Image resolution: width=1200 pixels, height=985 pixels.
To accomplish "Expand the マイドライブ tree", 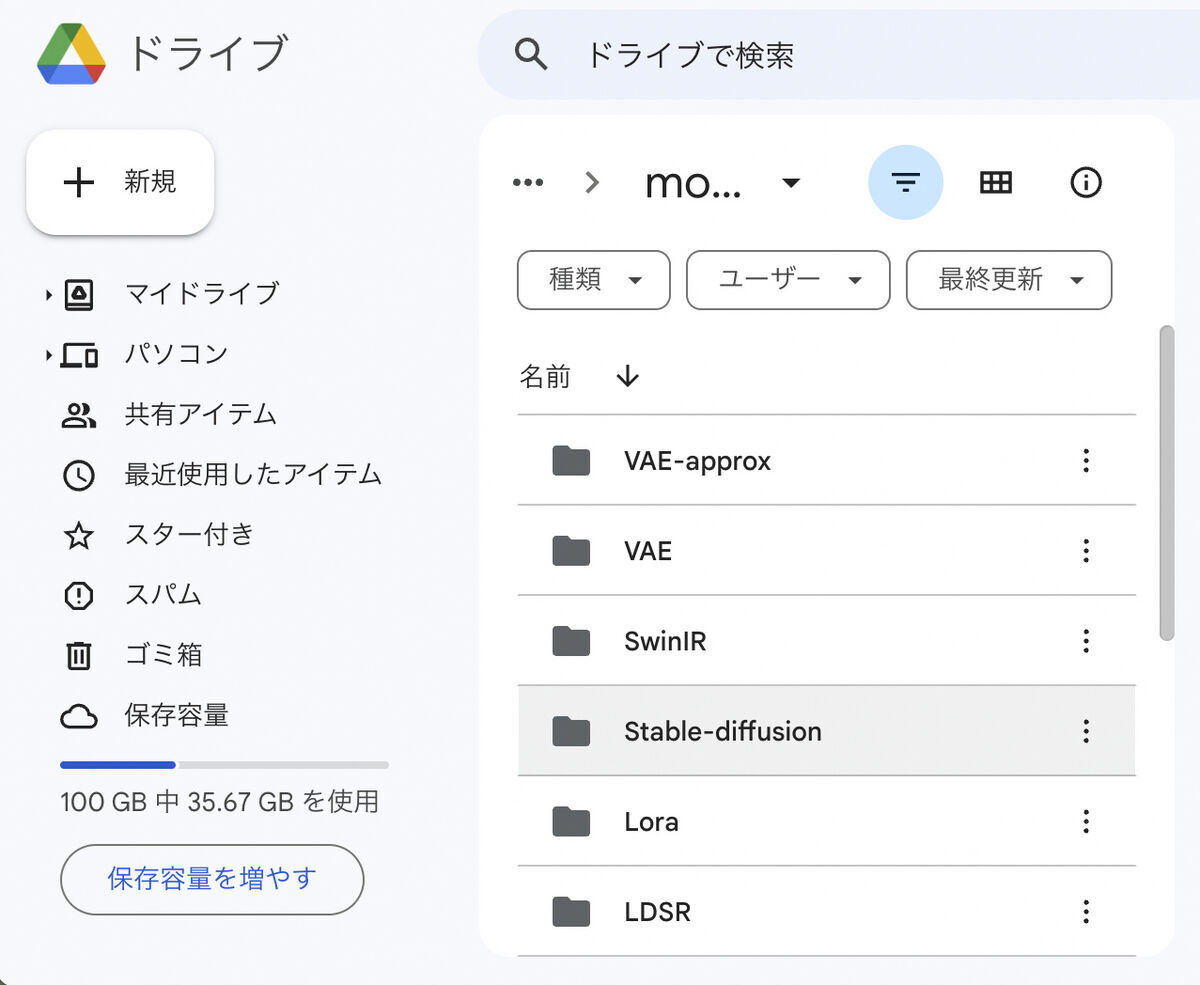I will 48,295.
